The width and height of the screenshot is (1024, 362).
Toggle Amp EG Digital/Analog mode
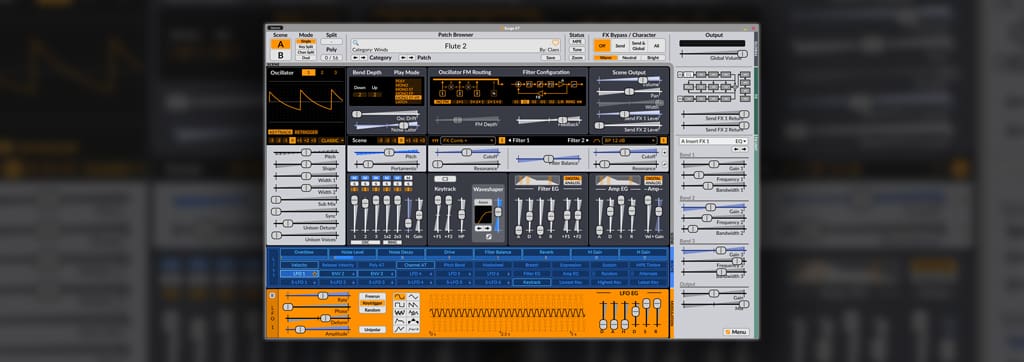pos(653,180)
